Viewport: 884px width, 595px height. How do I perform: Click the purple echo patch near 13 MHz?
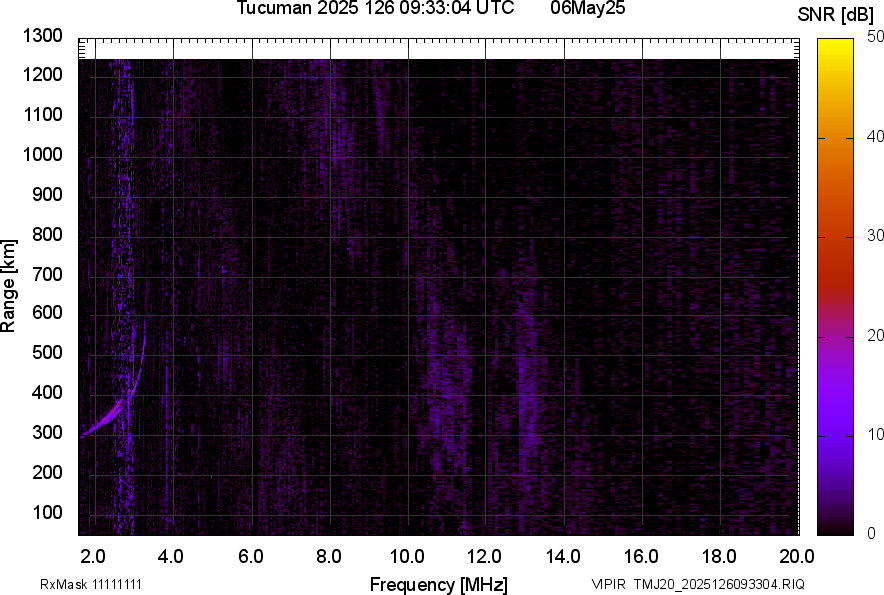coord(528,372)
